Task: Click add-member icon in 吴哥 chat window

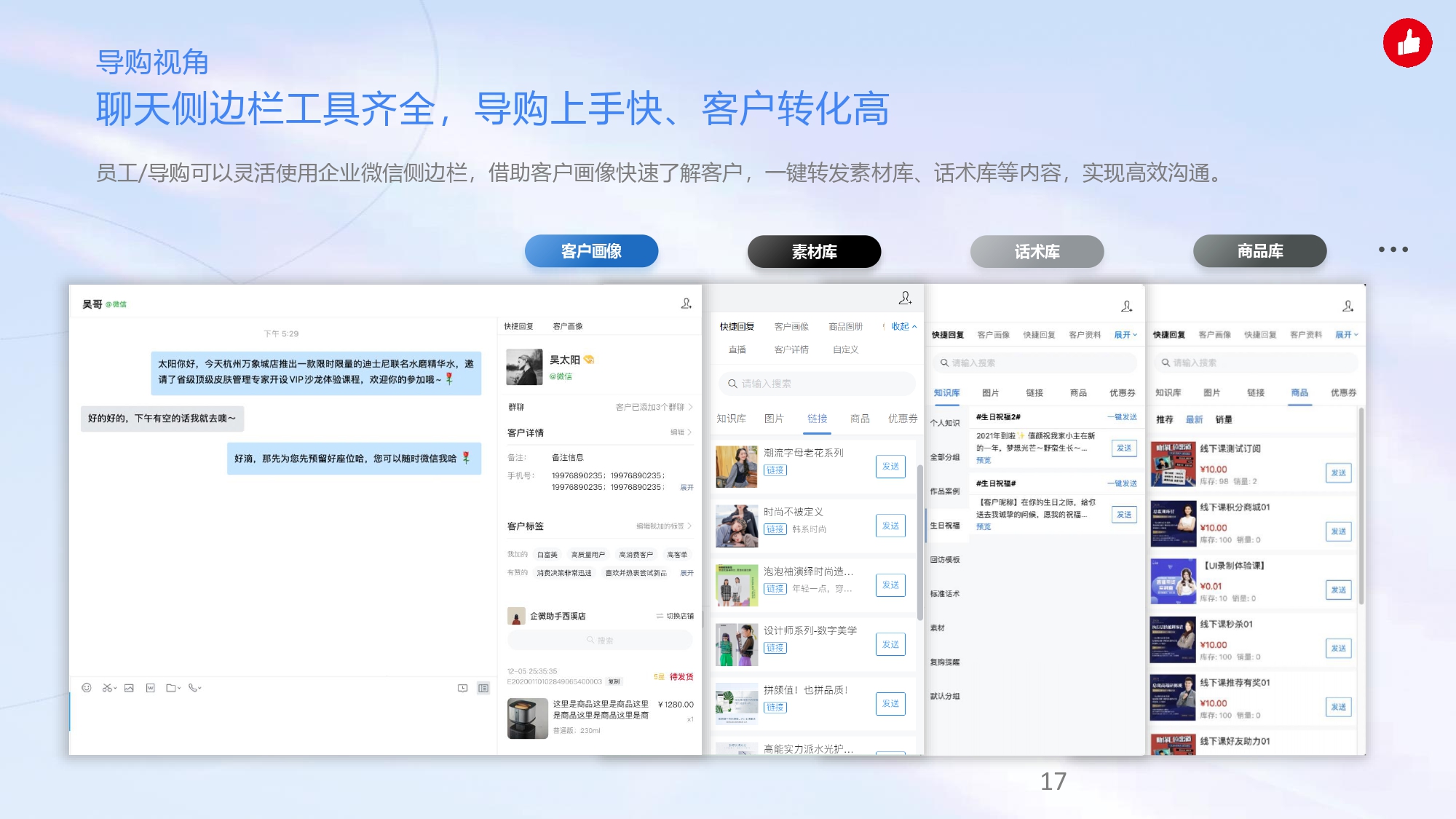Action: click(686, 303)
